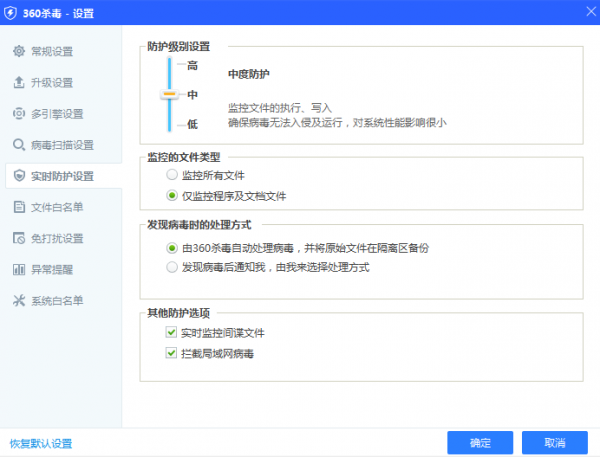600x457 pixels.
Task: Click the wrench icon beside 系统白名单
Action: tap(19, 300)
